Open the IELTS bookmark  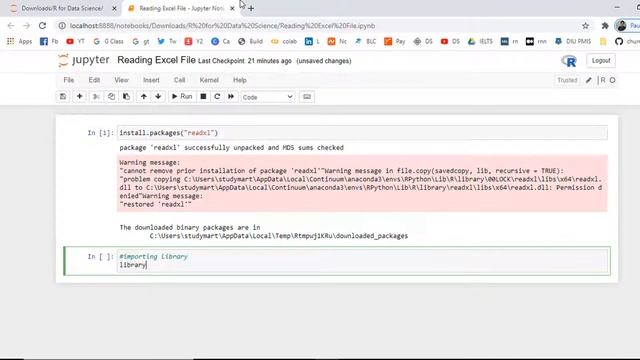pos(480,41)
